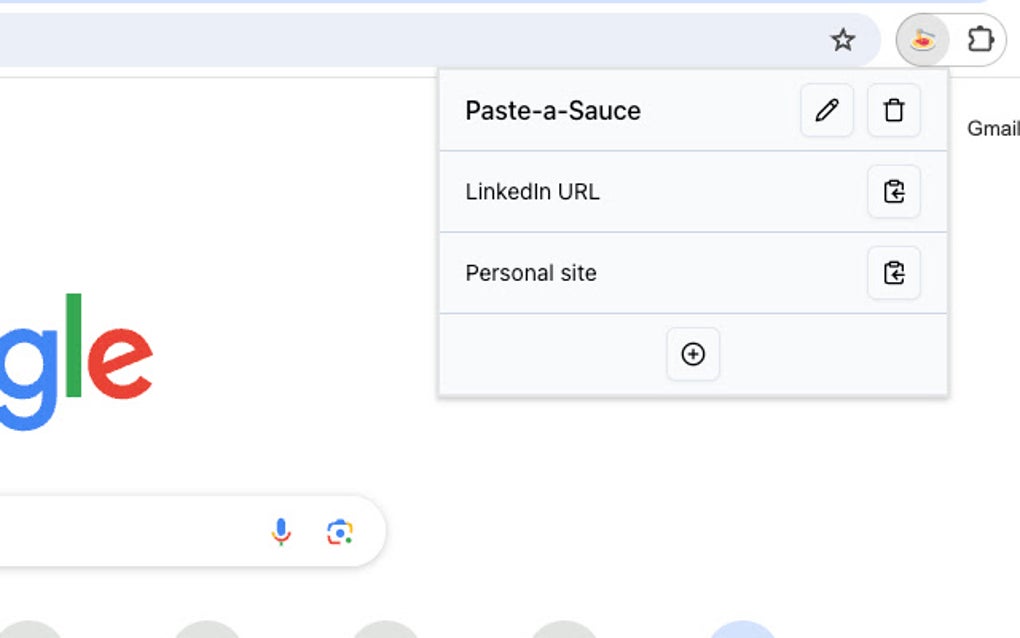Open the Chrome extensions puzzle icon

(980, 40)
